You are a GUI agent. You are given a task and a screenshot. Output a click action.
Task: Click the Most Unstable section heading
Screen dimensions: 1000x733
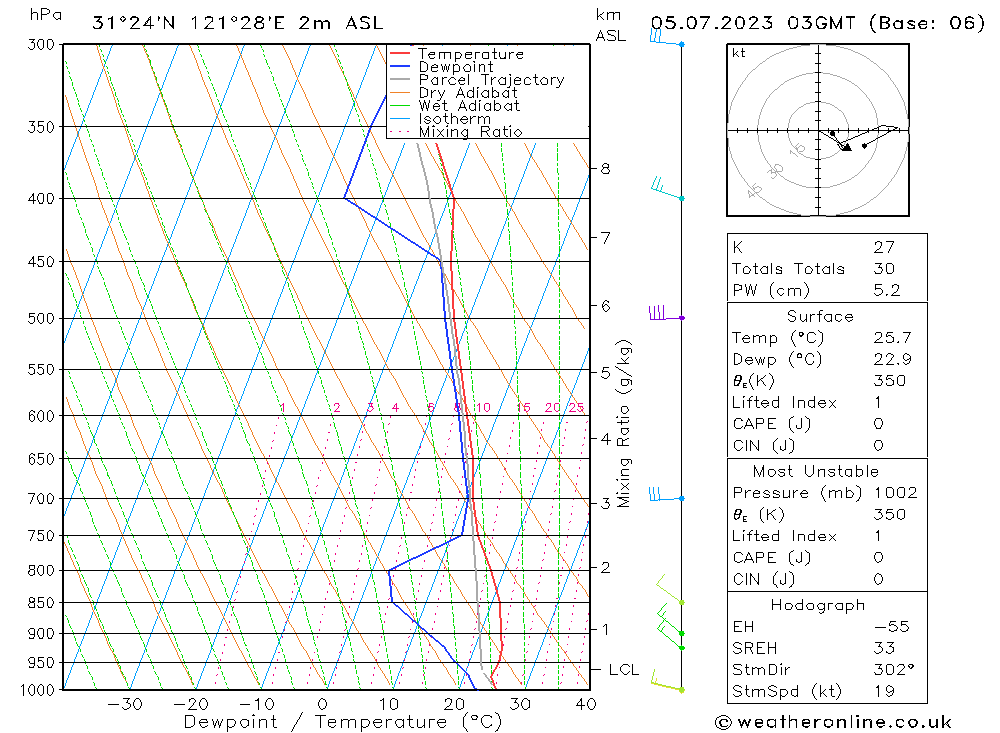816,471
